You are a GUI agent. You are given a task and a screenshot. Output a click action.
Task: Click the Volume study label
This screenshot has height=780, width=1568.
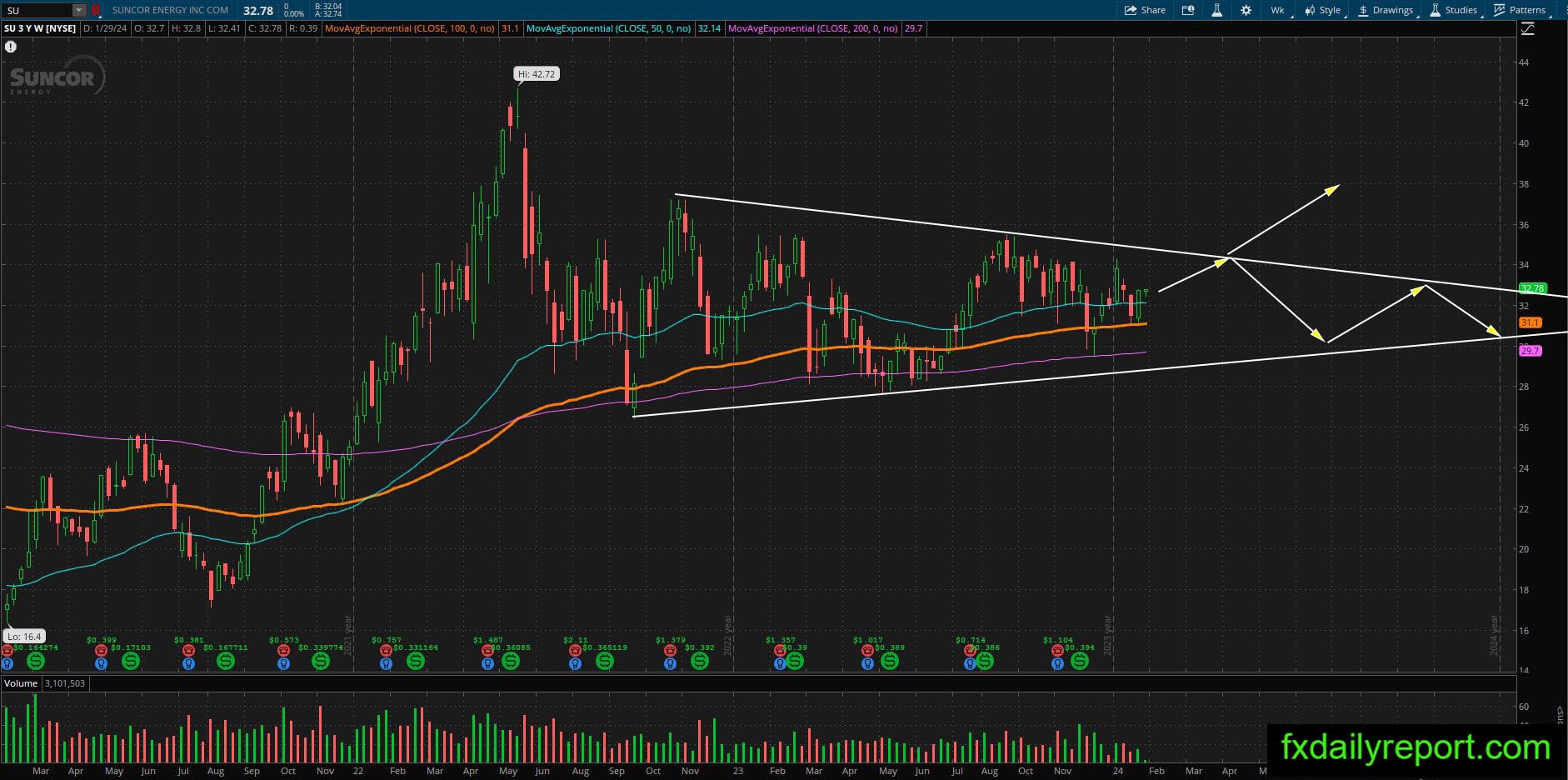[x=21, y=683]
